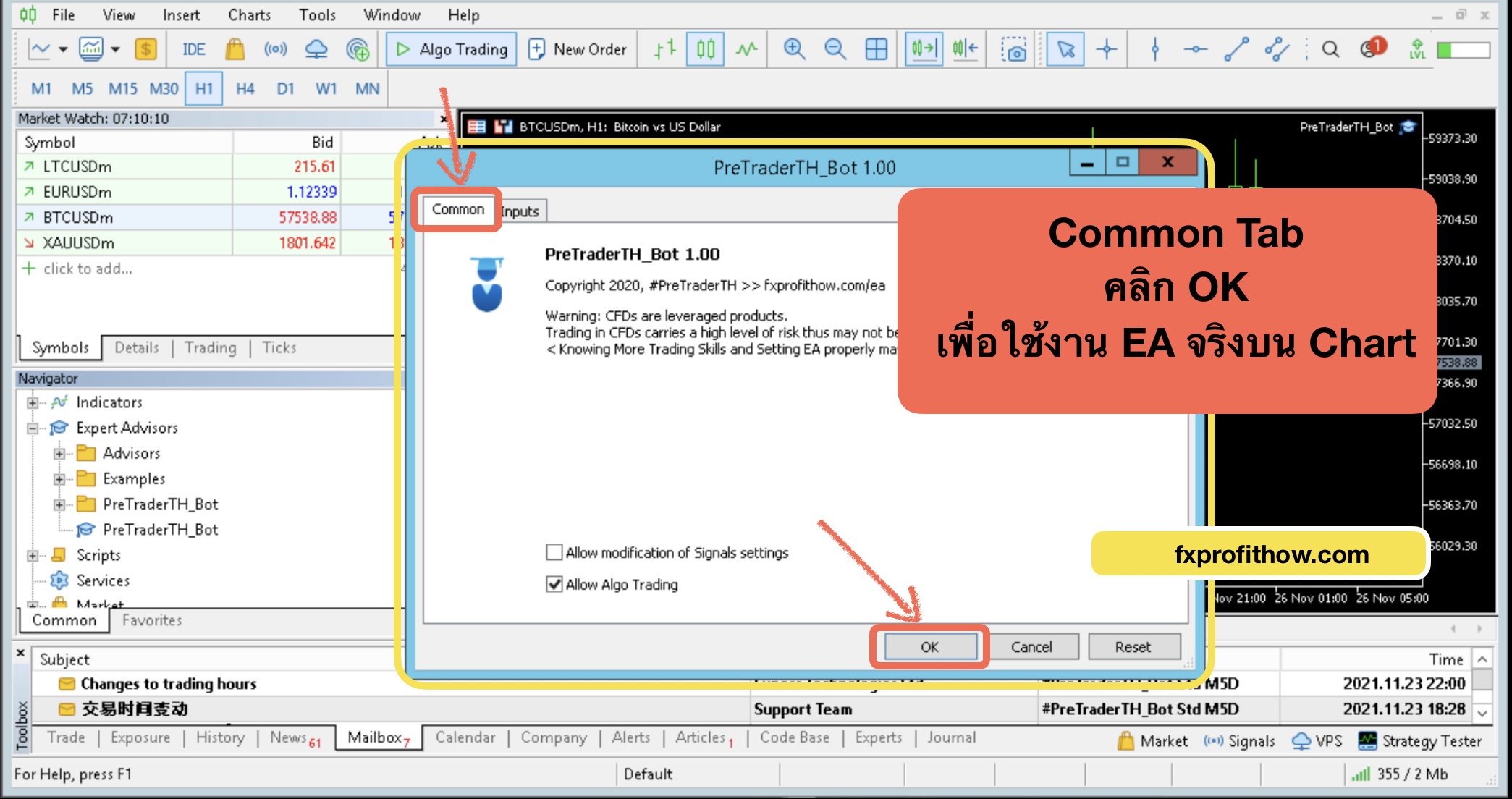This screenshot has height=799, width=1512.
Task: Click the New Order button
Action: point(578,49)
